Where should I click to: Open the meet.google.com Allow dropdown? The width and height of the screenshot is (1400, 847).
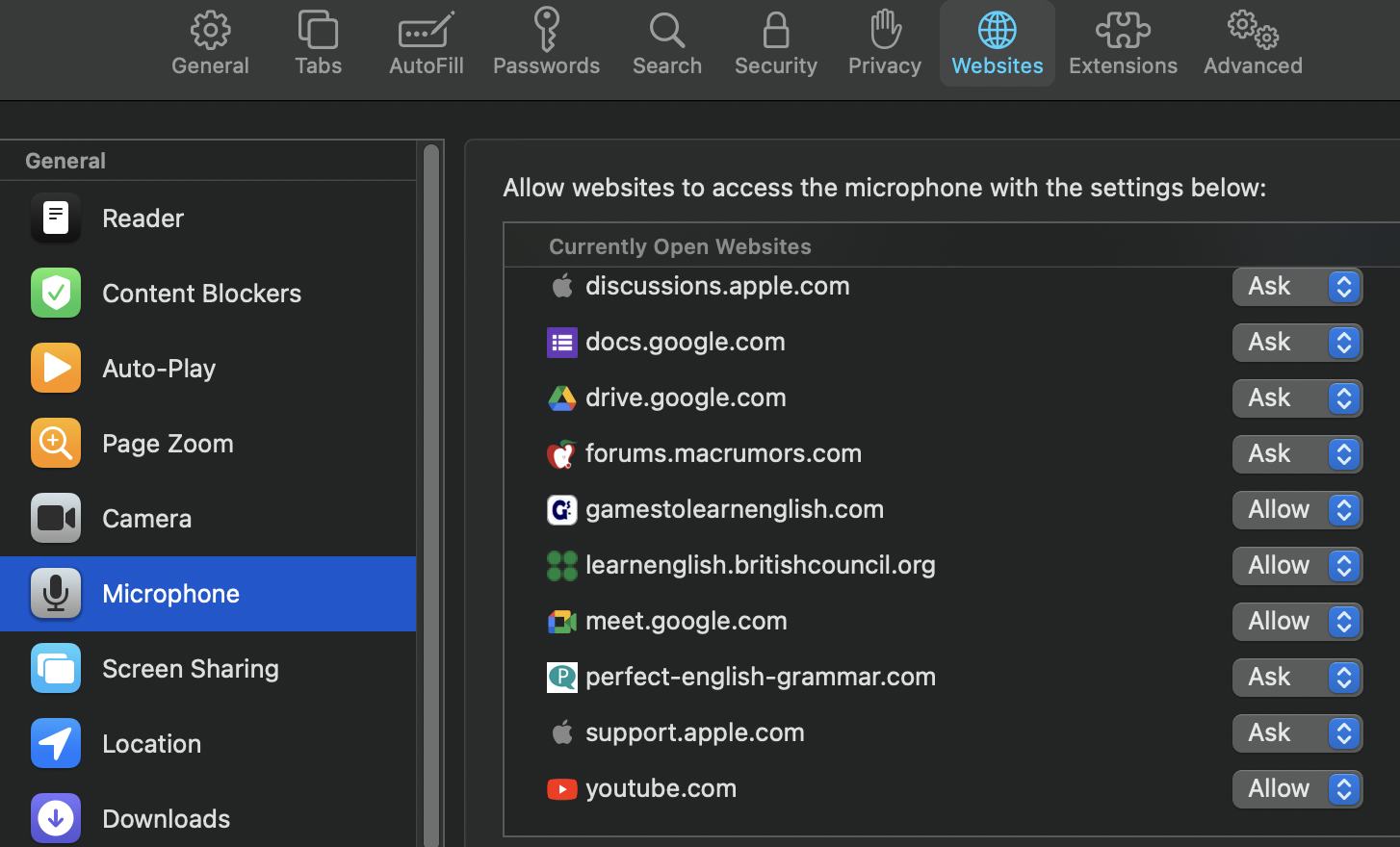tap(1297, 621)
